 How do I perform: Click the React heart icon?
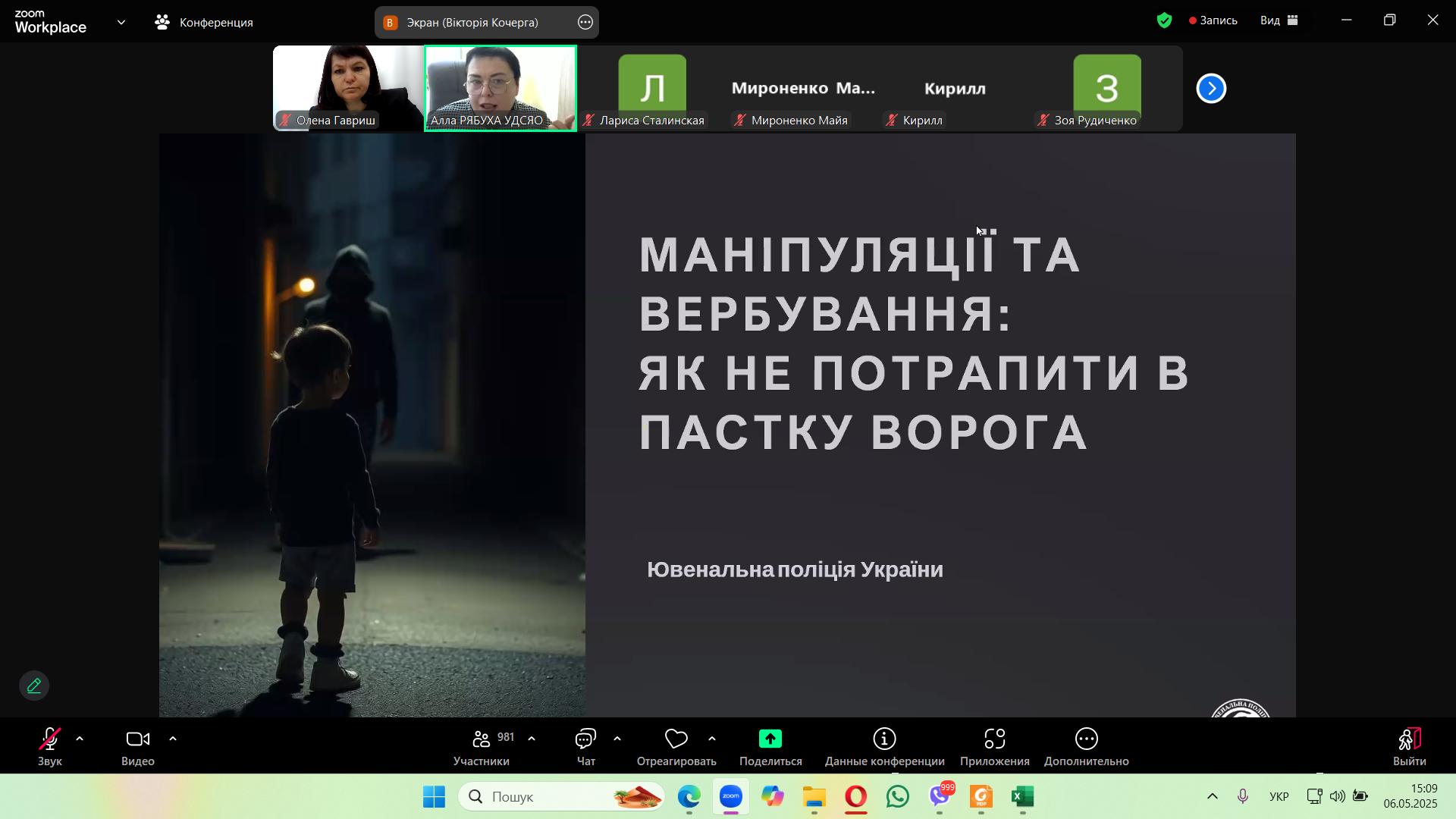coord(676,739)
